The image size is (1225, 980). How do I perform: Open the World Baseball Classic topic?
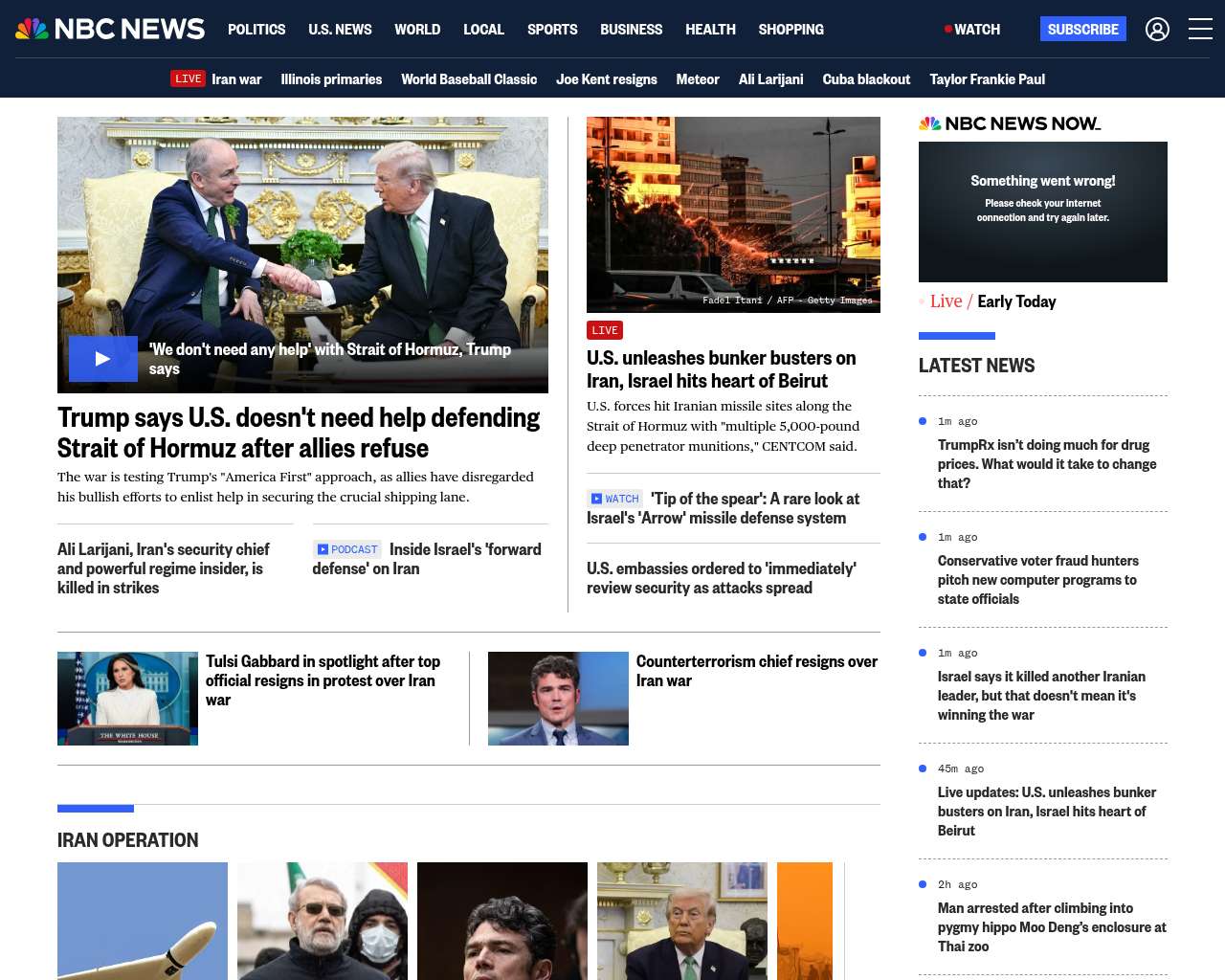click(x=469, y=79)
